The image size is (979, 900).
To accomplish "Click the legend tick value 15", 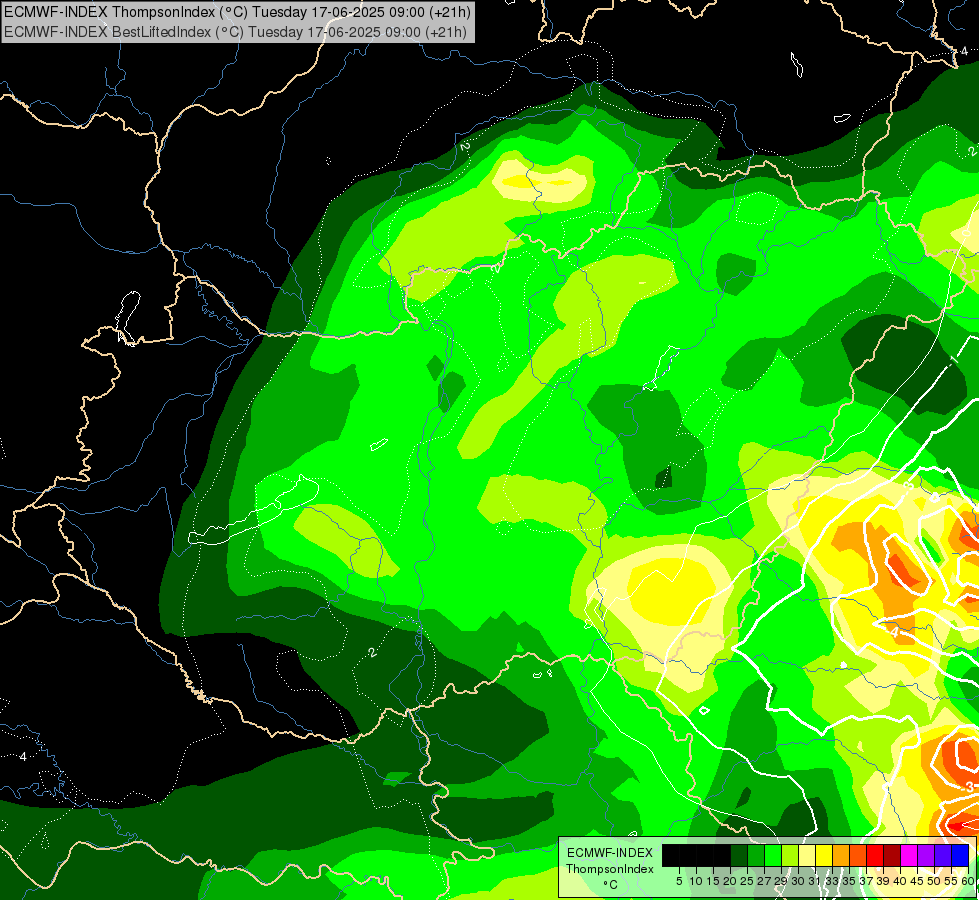I will point(713,881).
